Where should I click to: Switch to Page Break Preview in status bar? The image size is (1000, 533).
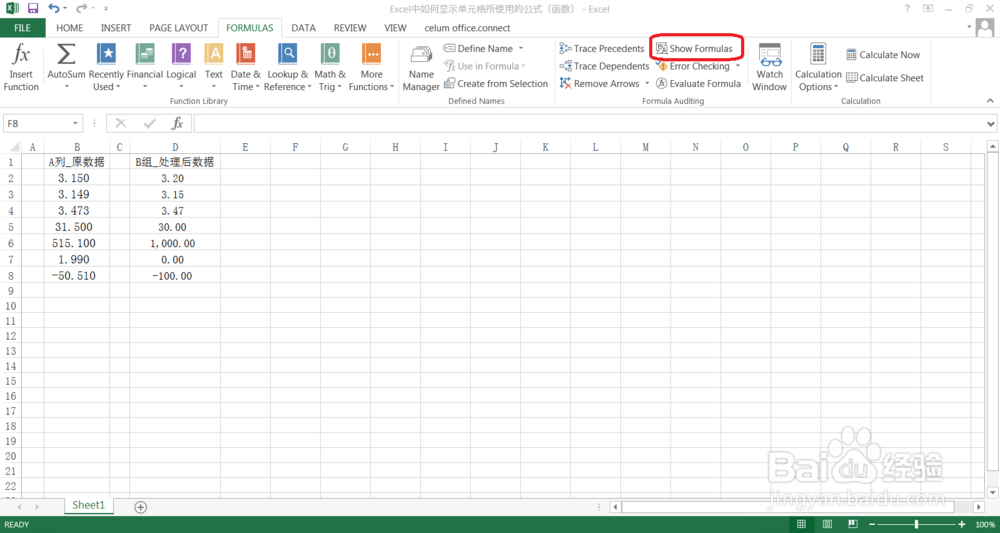[x=852, y=524]
